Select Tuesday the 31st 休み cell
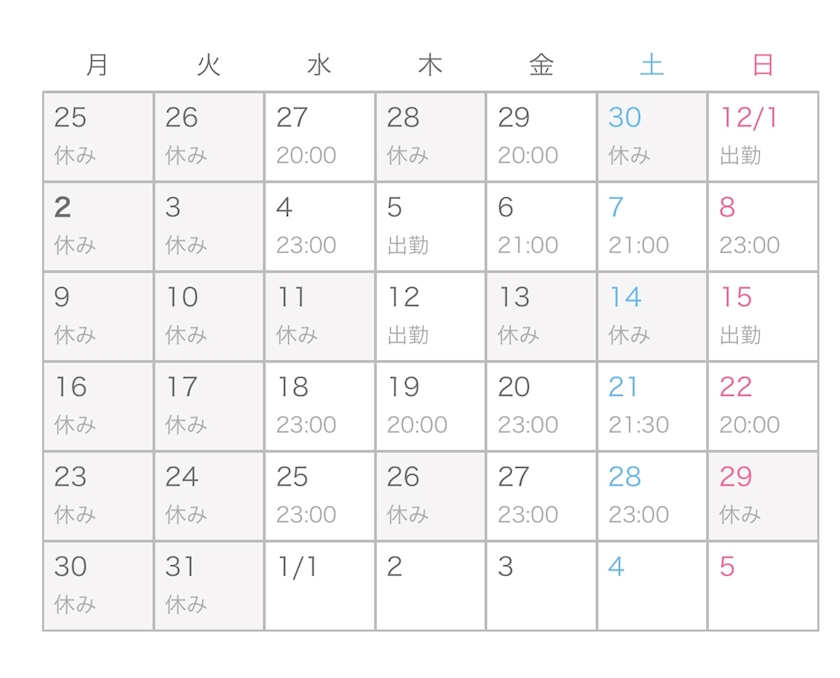Image resolution: width=840 pixels, height=678 pixels. (x=209, y=586)
